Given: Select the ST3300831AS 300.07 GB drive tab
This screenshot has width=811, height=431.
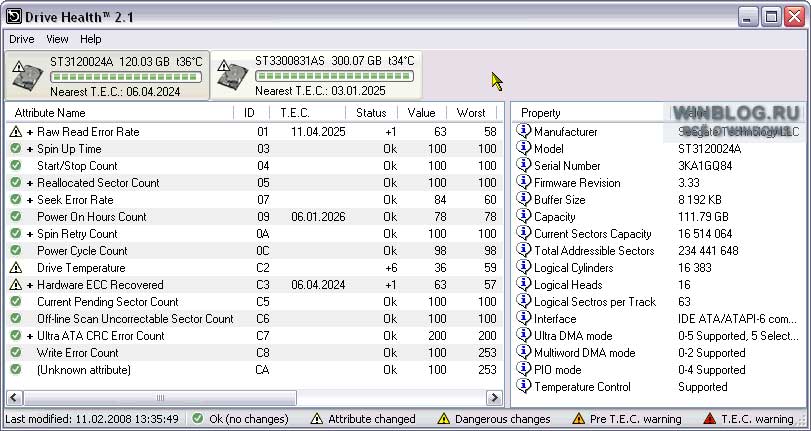Looking at the screenshot, I should click(x=317, y=76).
